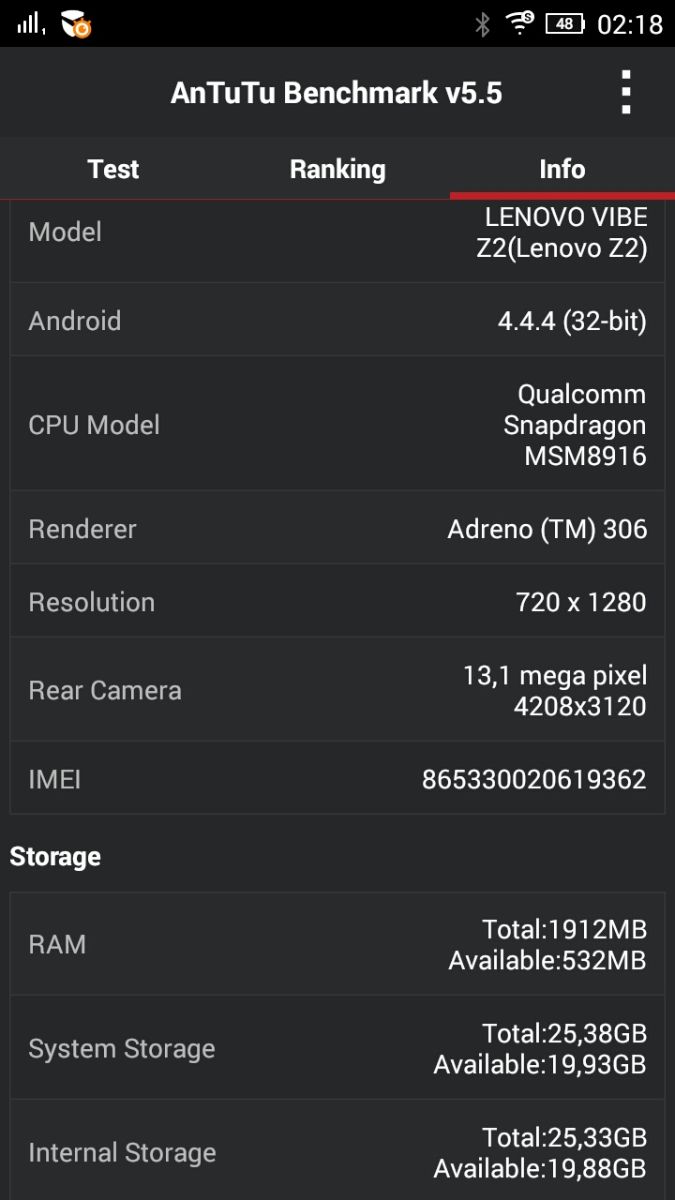Select the IMEI number row
675x1200 pixels.
[x=337, y=779]
